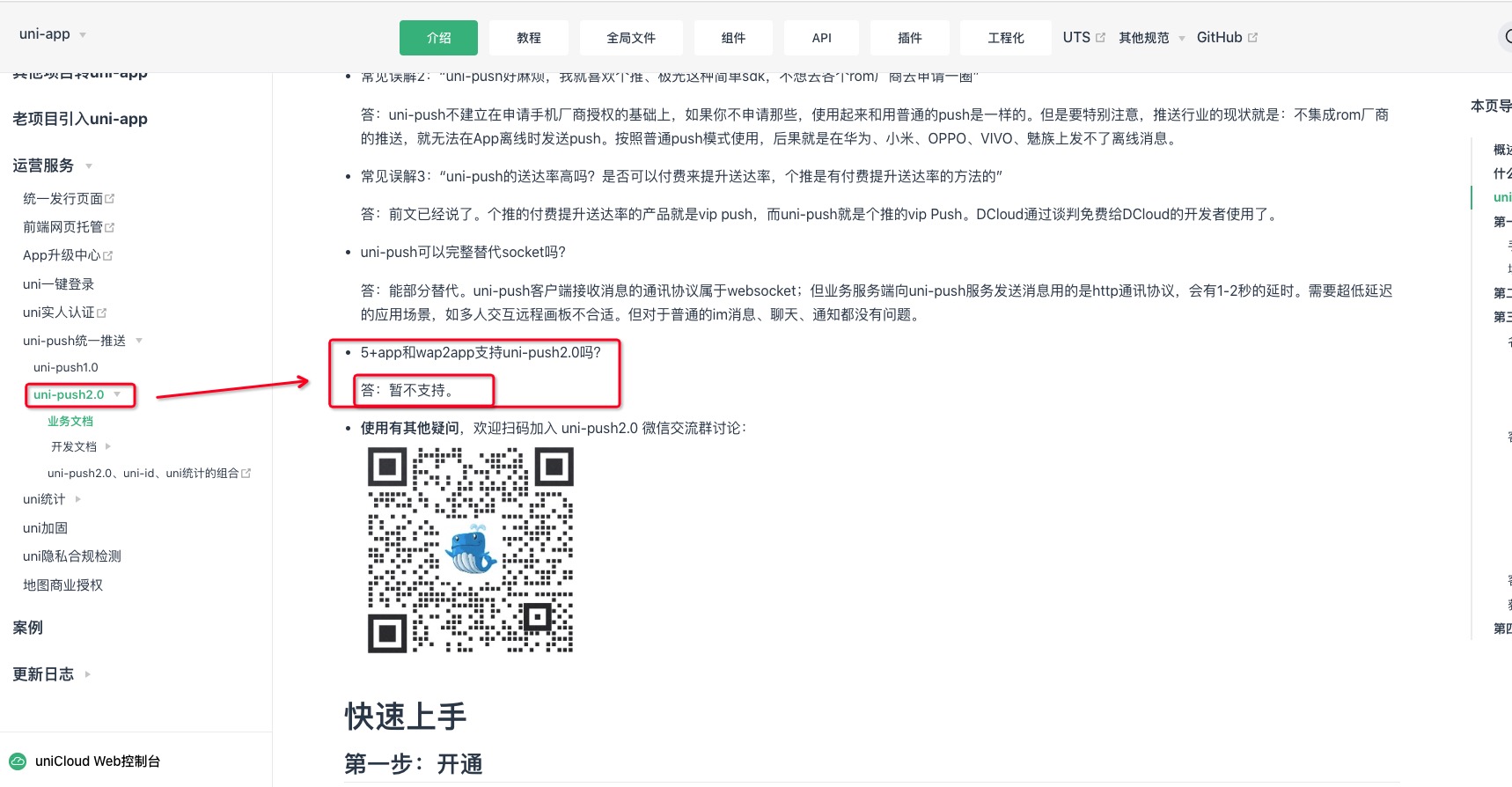This screenshot has height=787, width=1512.
Task: Open the 介绍 navigation tab
Action: pyautogui.click(x=438, y=38)
